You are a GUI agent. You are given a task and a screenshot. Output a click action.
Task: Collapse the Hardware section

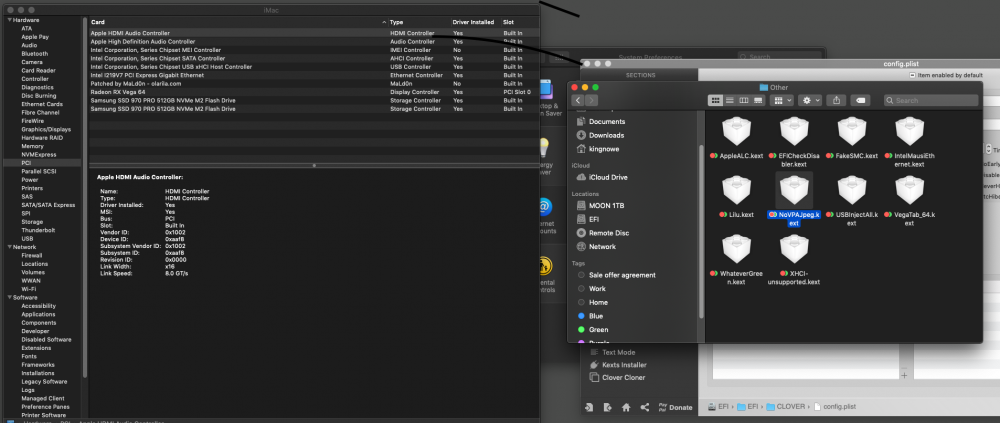pyautogui.click(x=8, y=20)
